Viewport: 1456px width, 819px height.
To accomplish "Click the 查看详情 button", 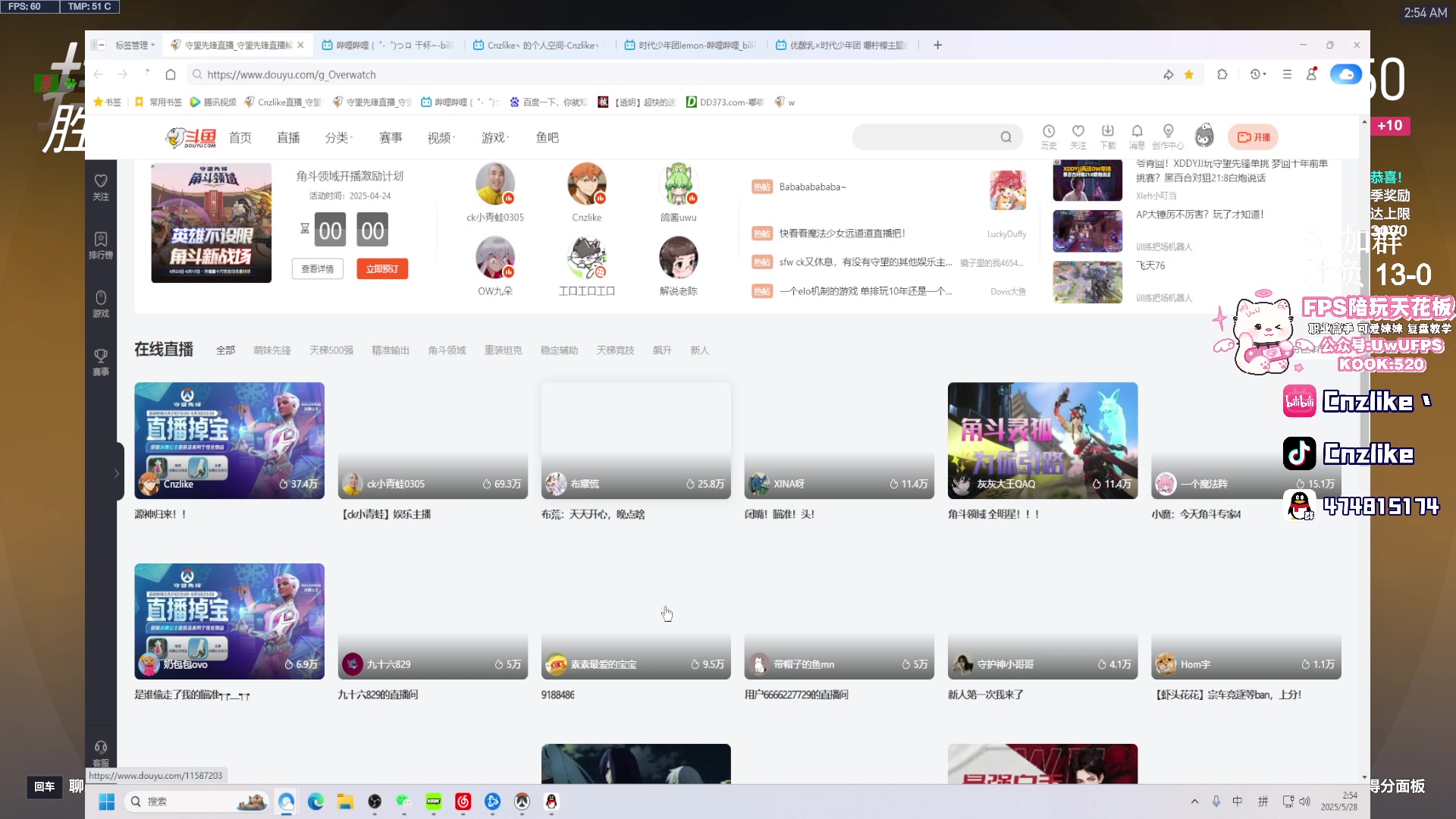I will click(318, 268).
